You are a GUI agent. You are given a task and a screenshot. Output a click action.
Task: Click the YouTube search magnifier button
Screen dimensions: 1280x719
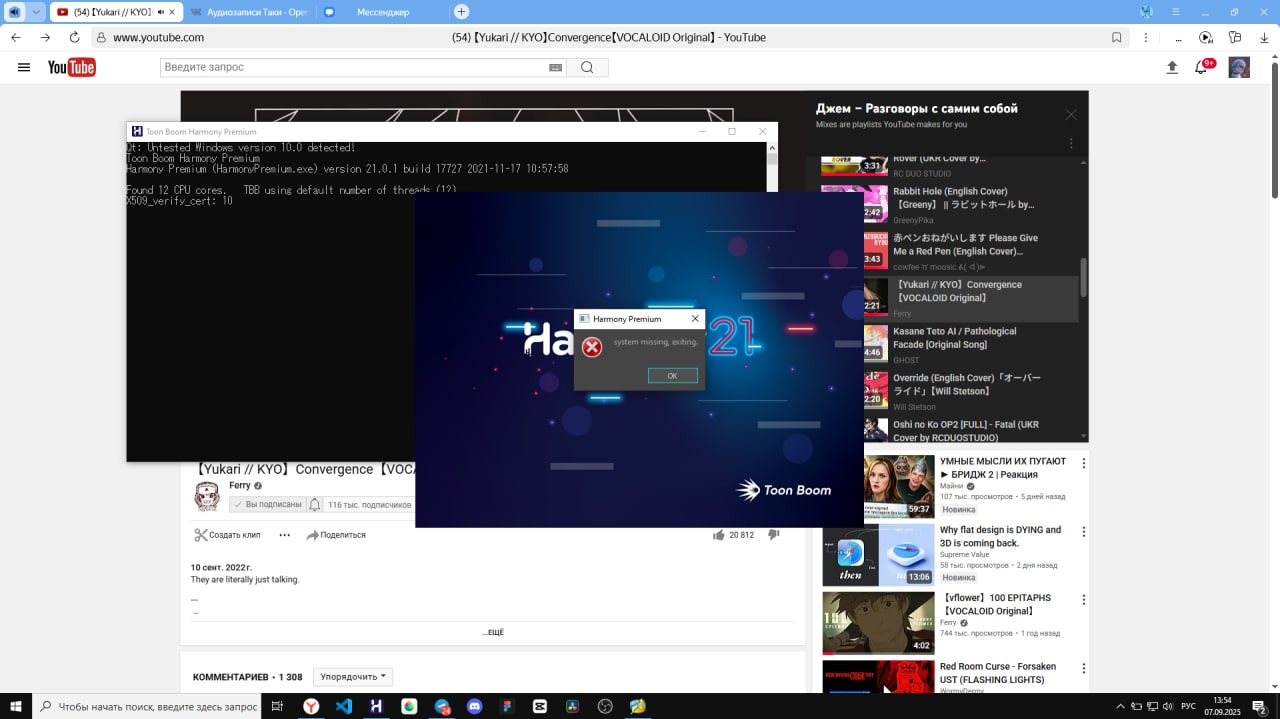tap(587, 67)
